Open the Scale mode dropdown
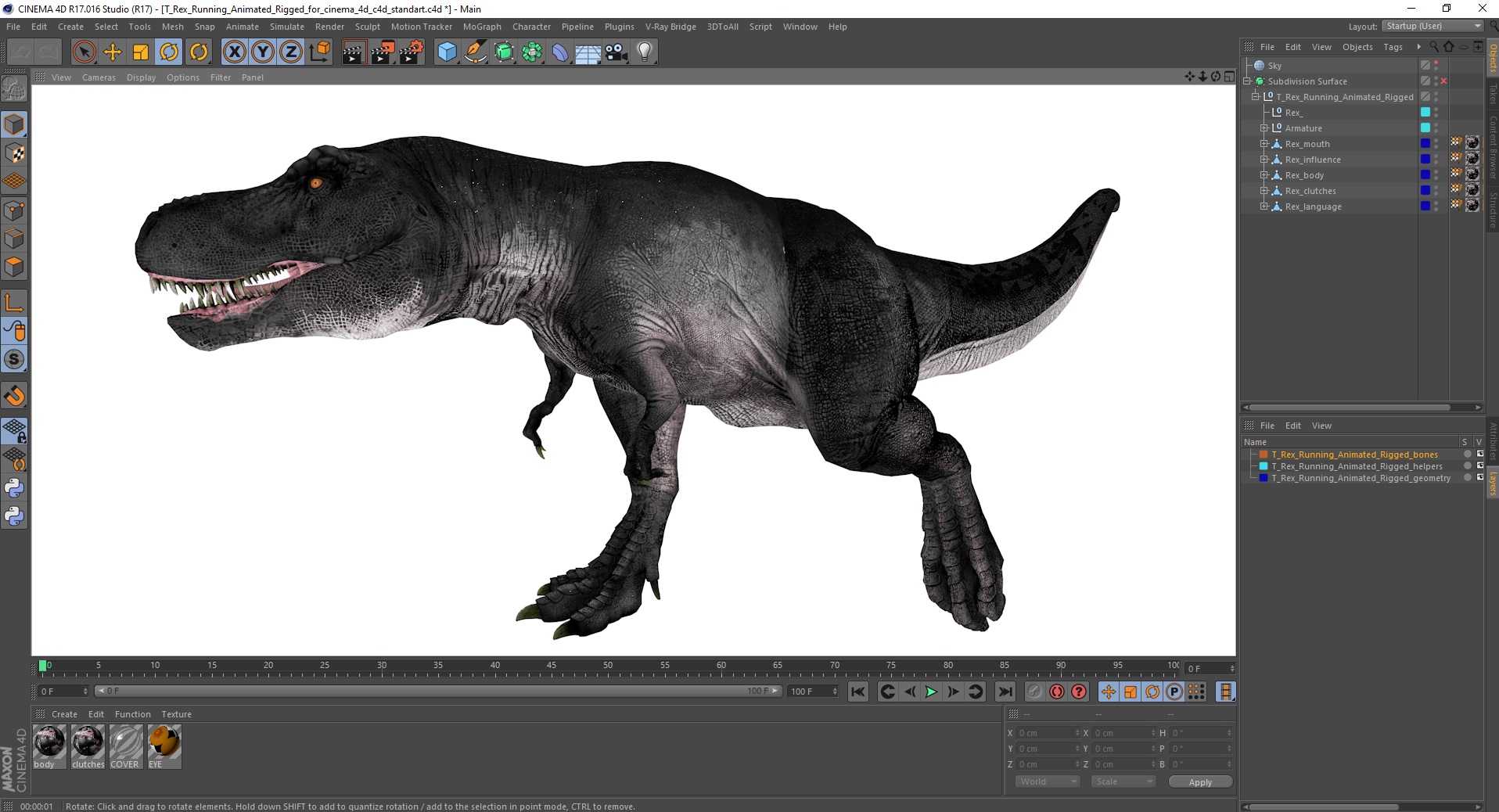This screenshot has width=1499, height=812. pos(1123,781)
